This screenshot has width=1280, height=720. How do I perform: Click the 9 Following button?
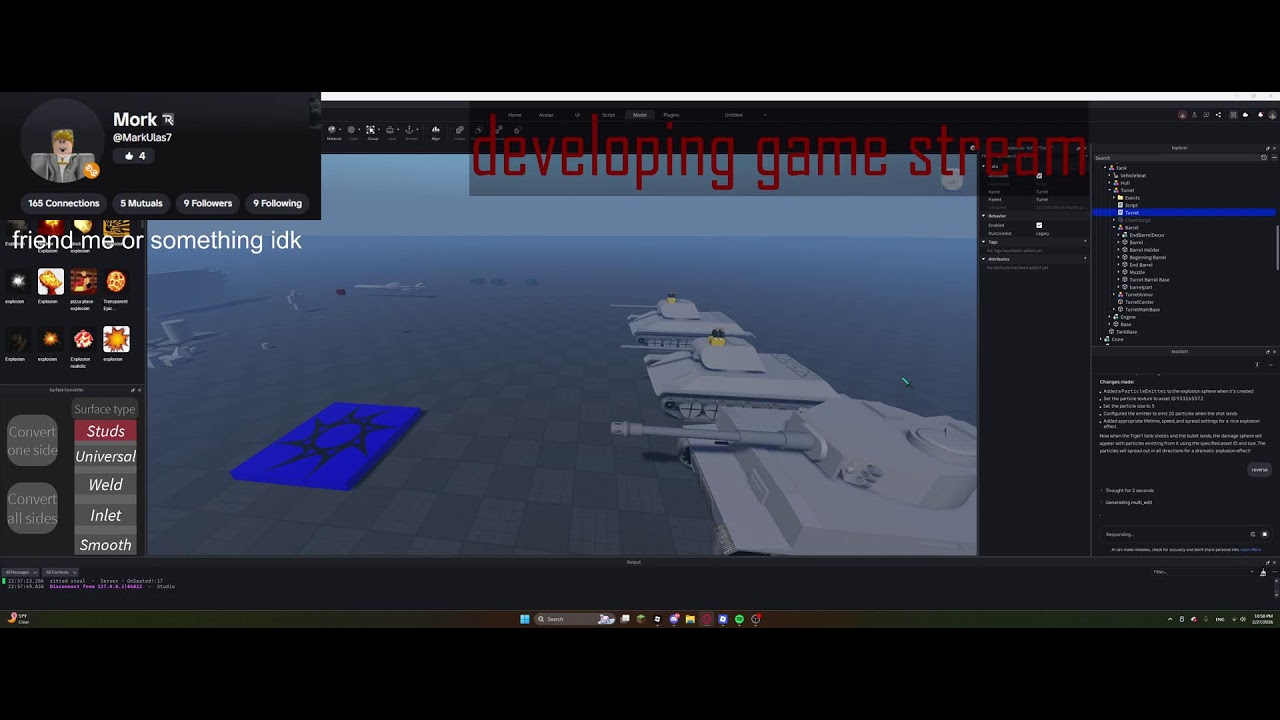[277, 203]
